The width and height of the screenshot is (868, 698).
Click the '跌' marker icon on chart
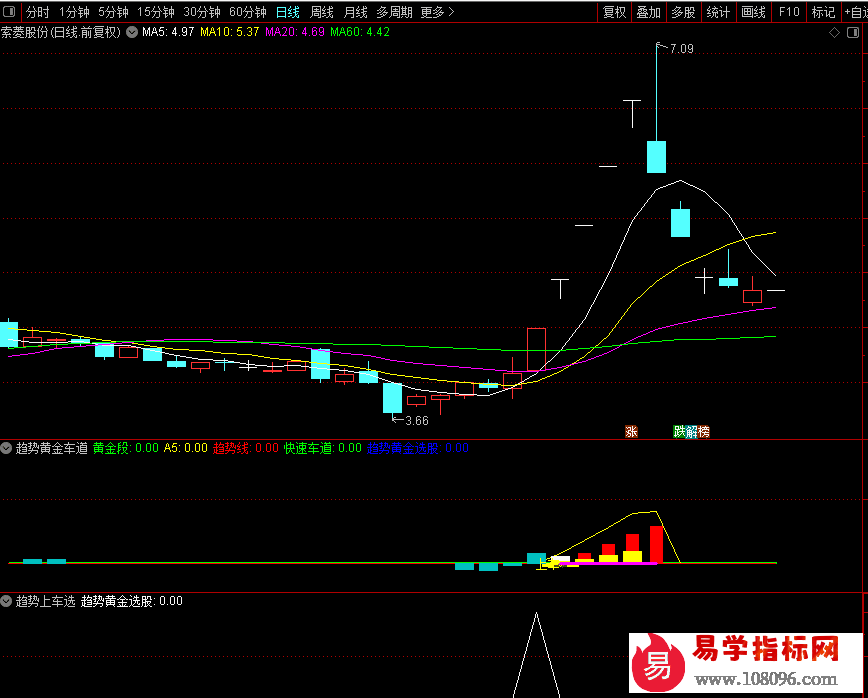(x=679, y=432)
